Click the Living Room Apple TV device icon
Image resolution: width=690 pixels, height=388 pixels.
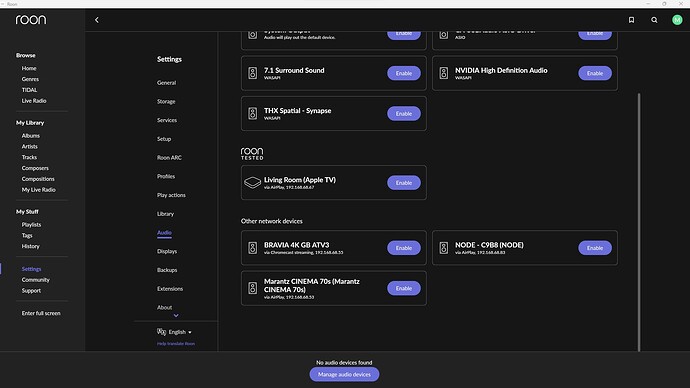point(253,183)
